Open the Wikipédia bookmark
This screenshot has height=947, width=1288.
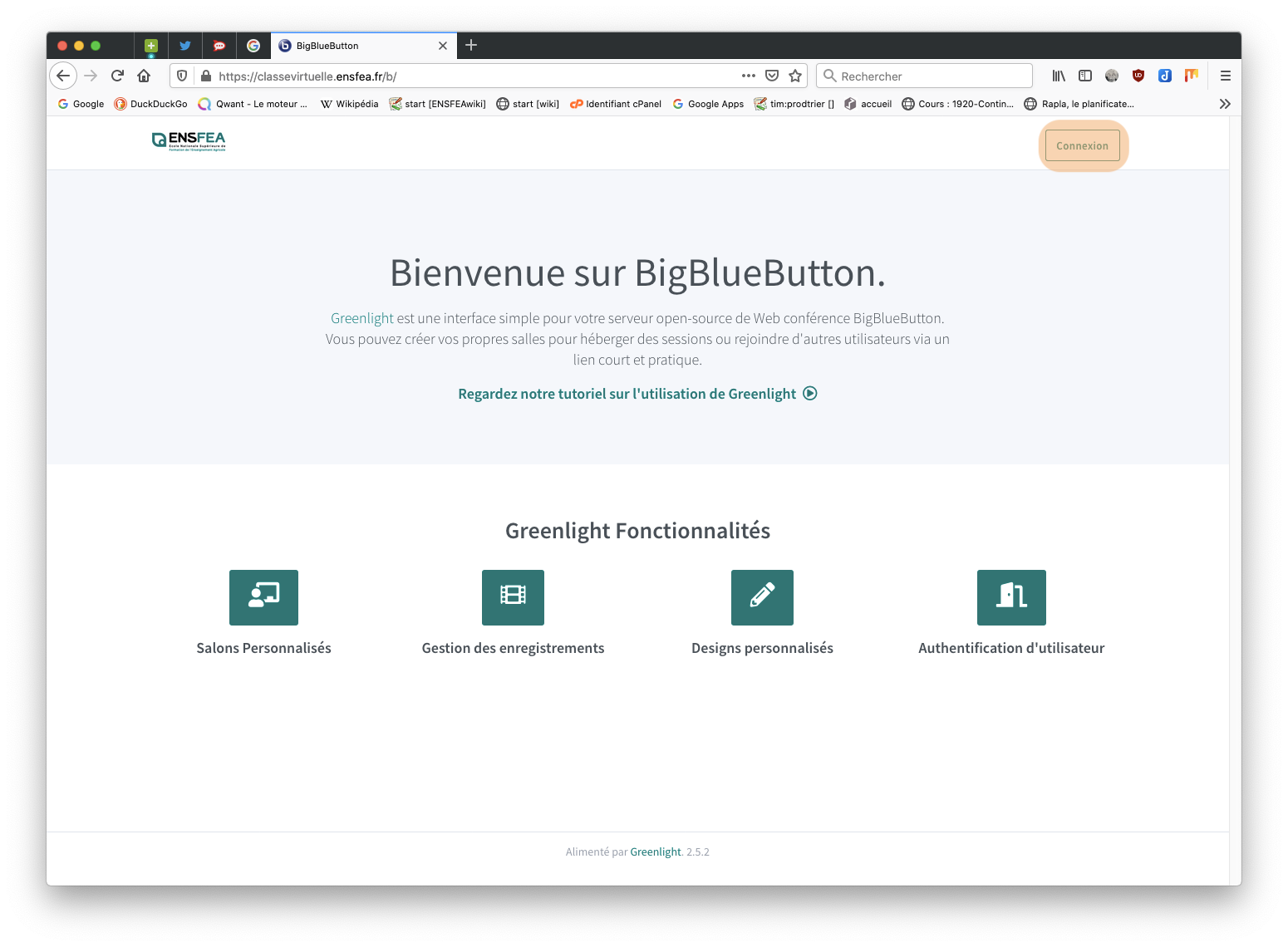(349, 104)
